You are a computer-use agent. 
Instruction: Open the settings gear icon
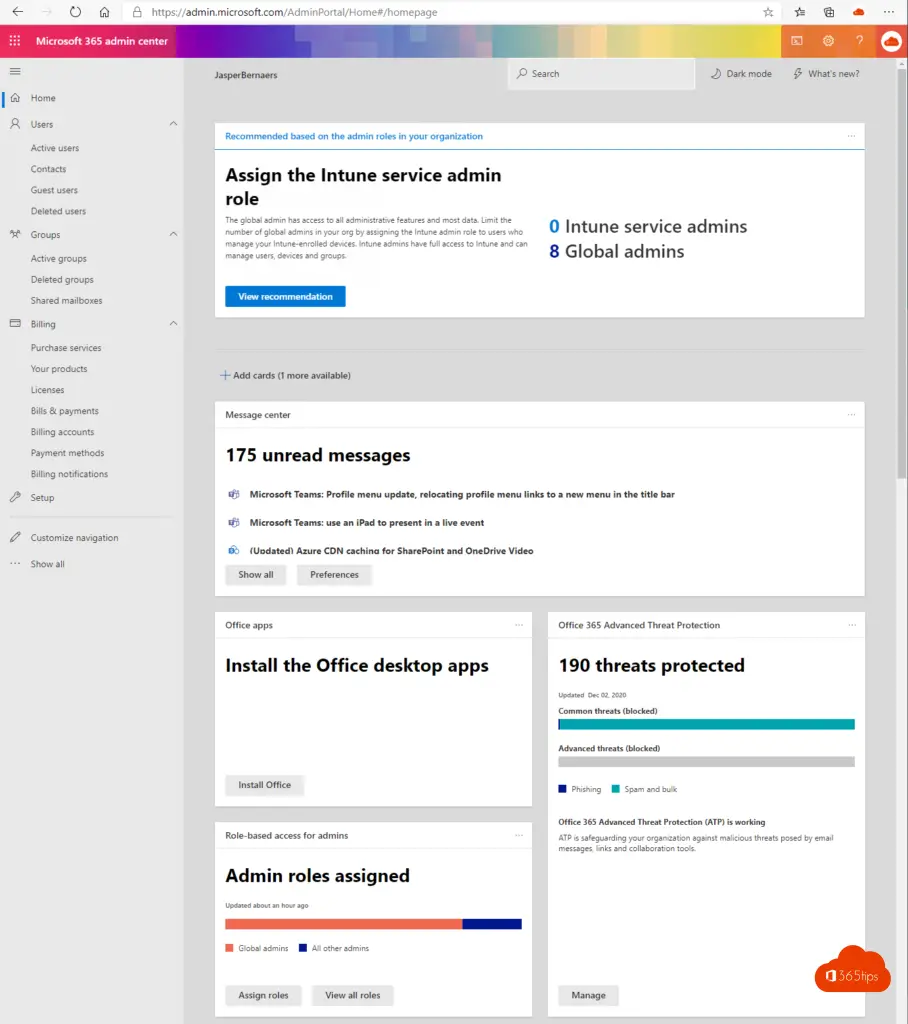click(x=828, y=41)
